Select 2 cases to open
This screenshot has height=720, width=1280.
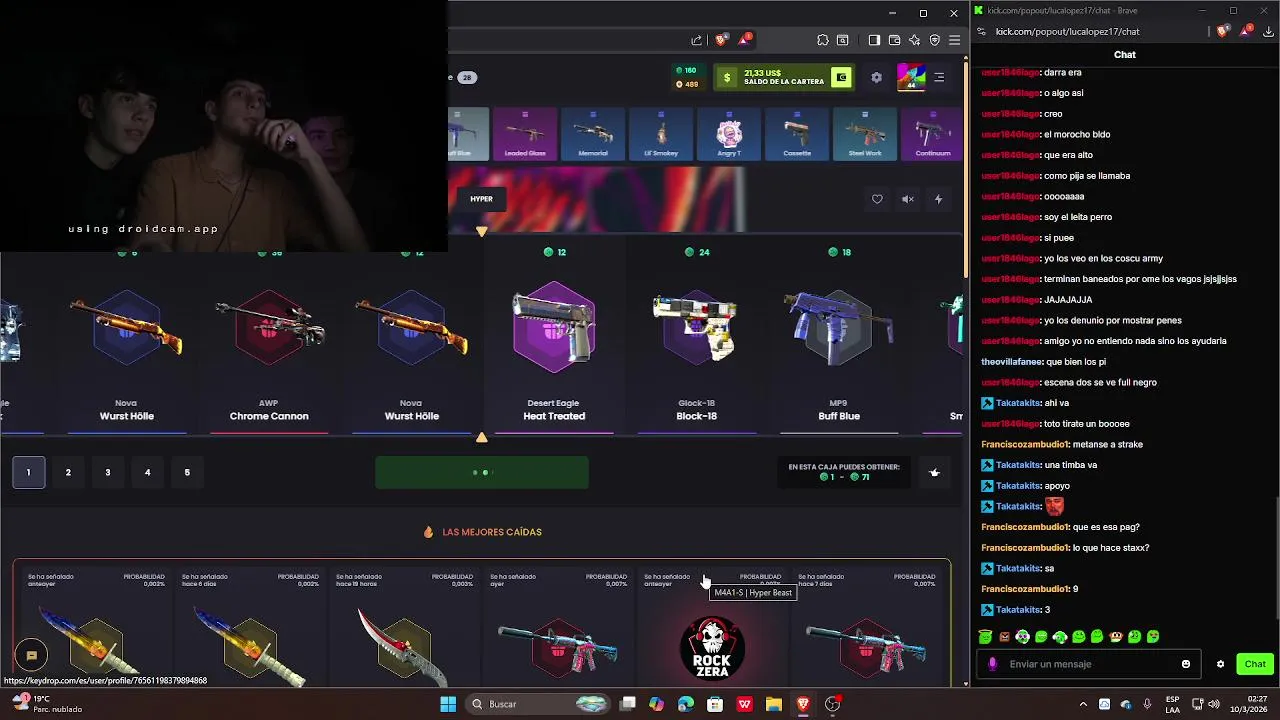[68, 472]
